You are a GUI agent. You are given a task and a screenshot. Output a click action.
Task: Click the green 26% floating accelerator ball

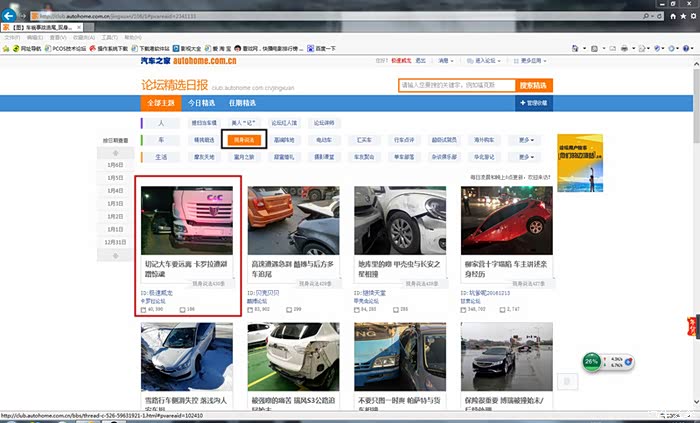[592, 360]
